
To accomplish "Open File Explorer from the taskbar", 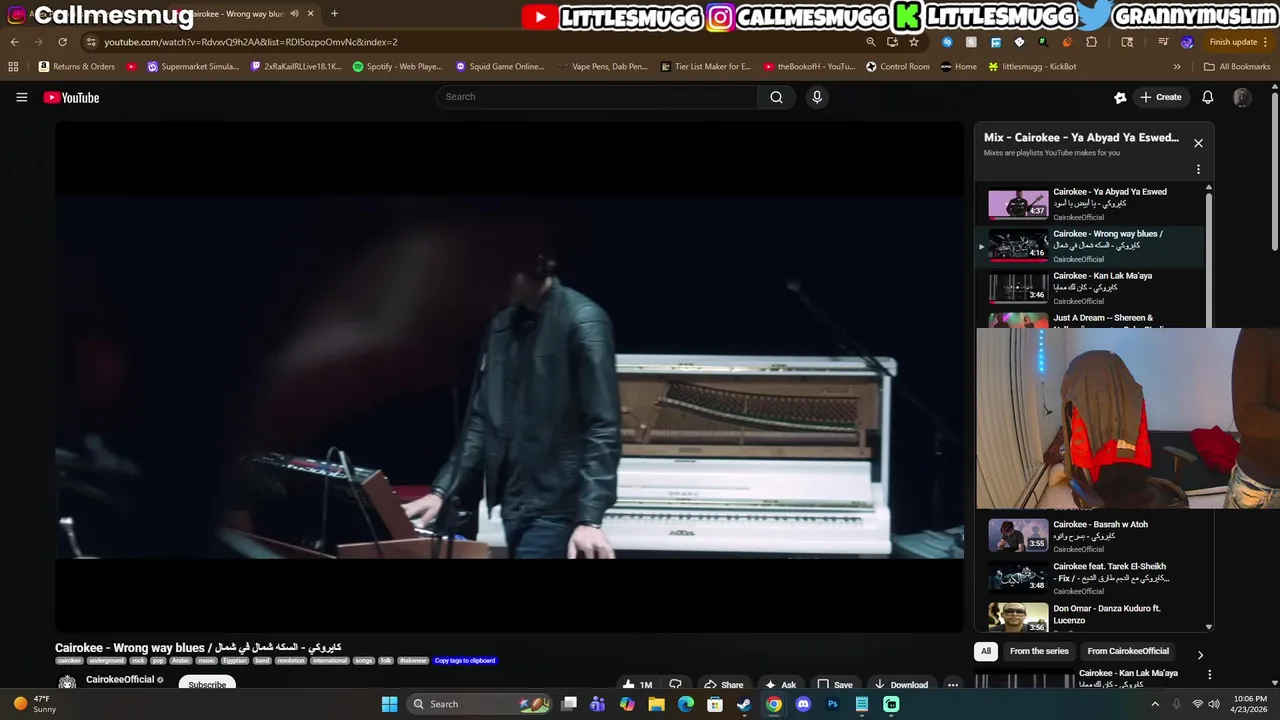I will [x=656, y=704].
